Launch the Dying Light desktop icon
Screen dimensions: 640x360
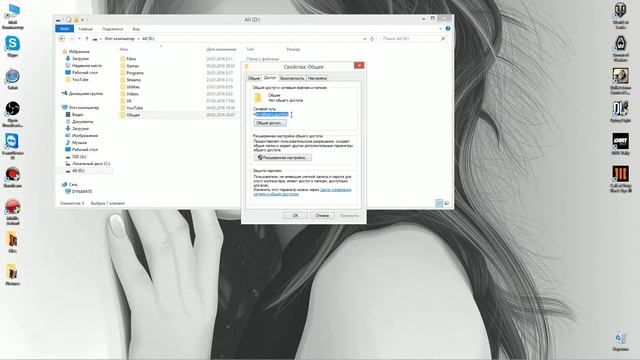(620, 111)
